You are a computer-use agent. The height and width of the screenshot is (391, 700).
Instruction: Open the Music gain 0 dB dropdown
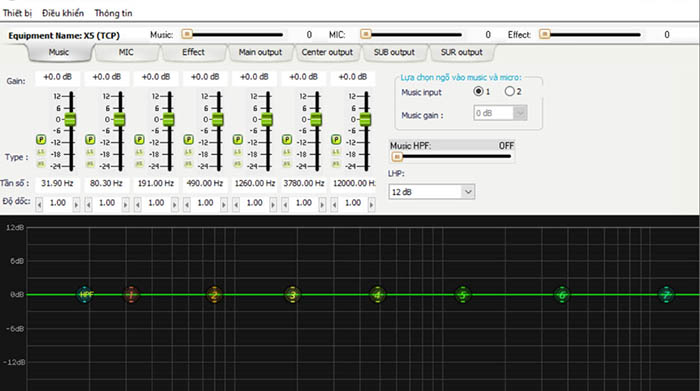click(500, 113)
